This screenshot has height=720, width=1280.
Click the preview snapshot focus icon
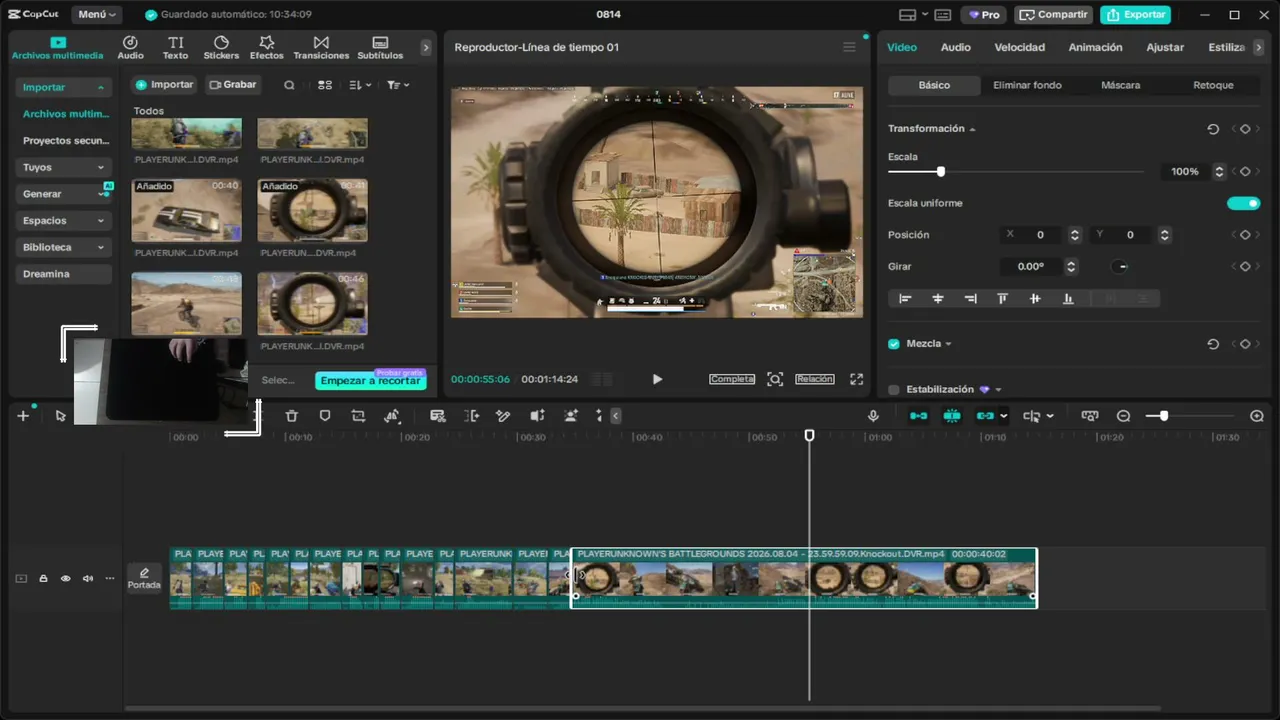(775, 379)
